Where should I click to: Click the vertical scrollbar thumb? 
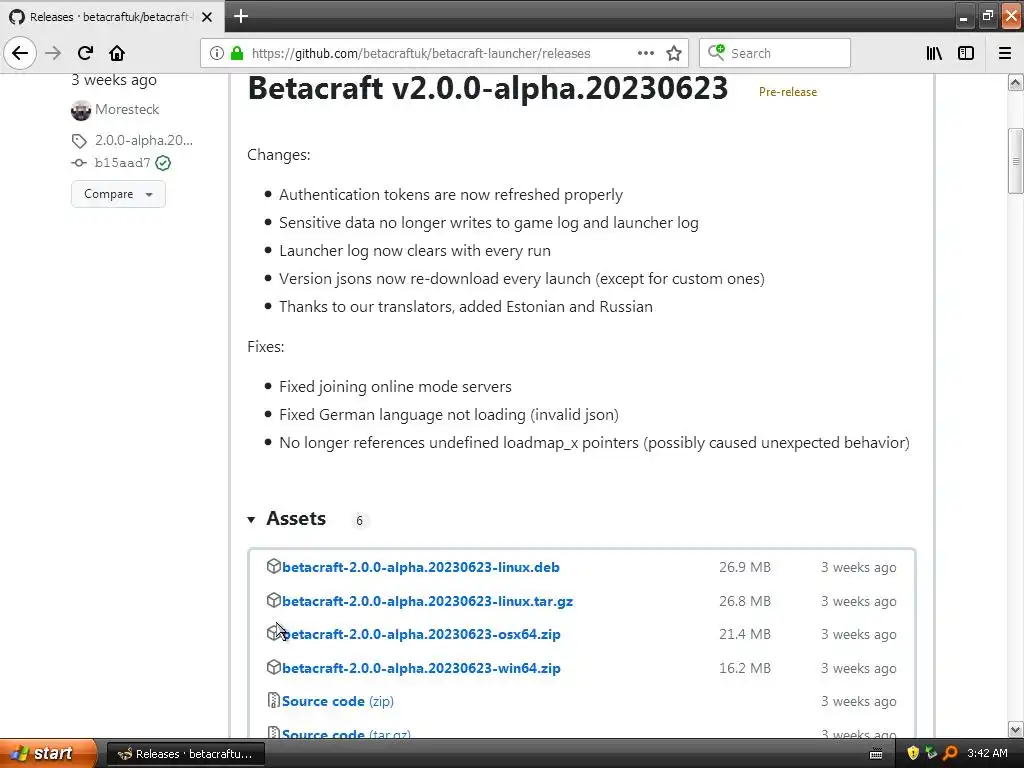1016,161
